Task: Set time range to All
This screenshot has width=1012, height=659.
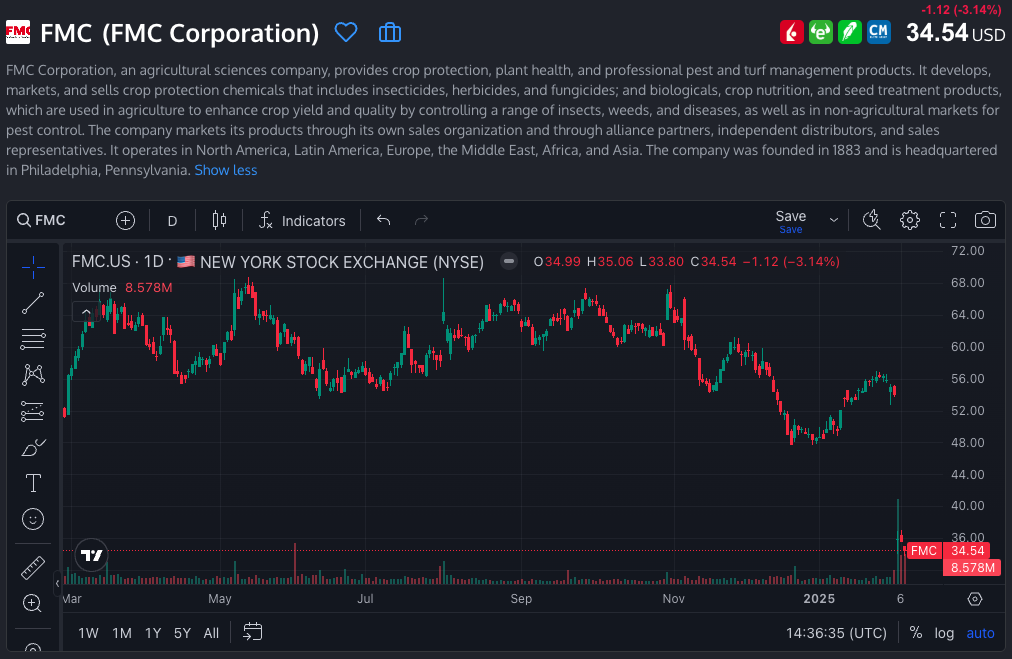Action: tap(211, 633)
